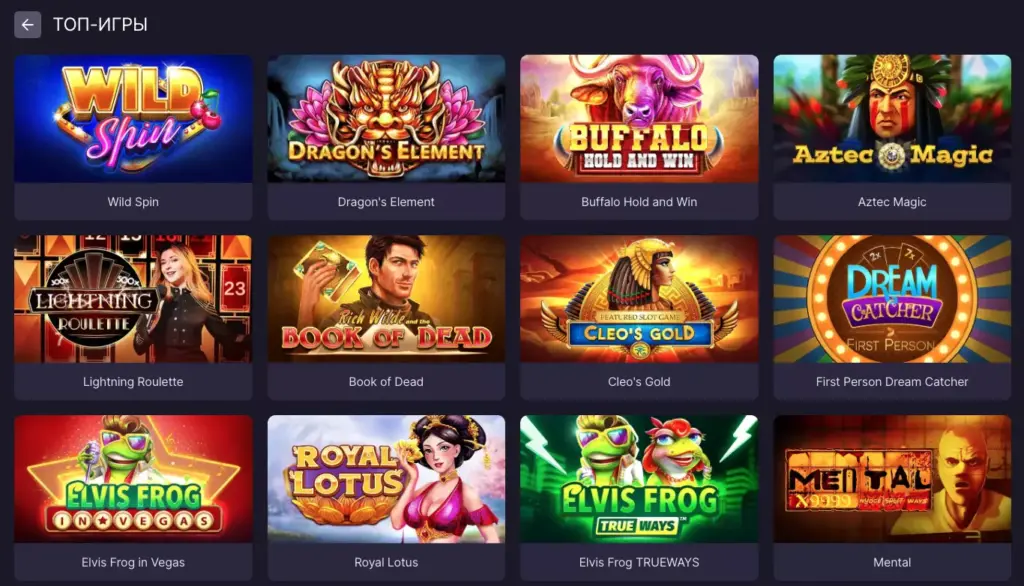1024x586 pixels.
Task: Start Lightning Roulette from its thumbnail
Action: 133,299
